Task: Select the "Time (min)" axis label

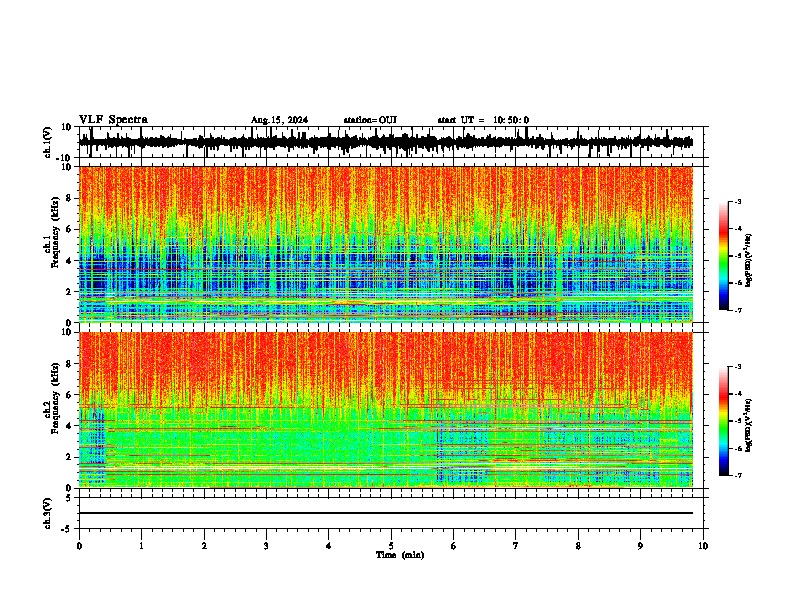Action: coord(400,555)
